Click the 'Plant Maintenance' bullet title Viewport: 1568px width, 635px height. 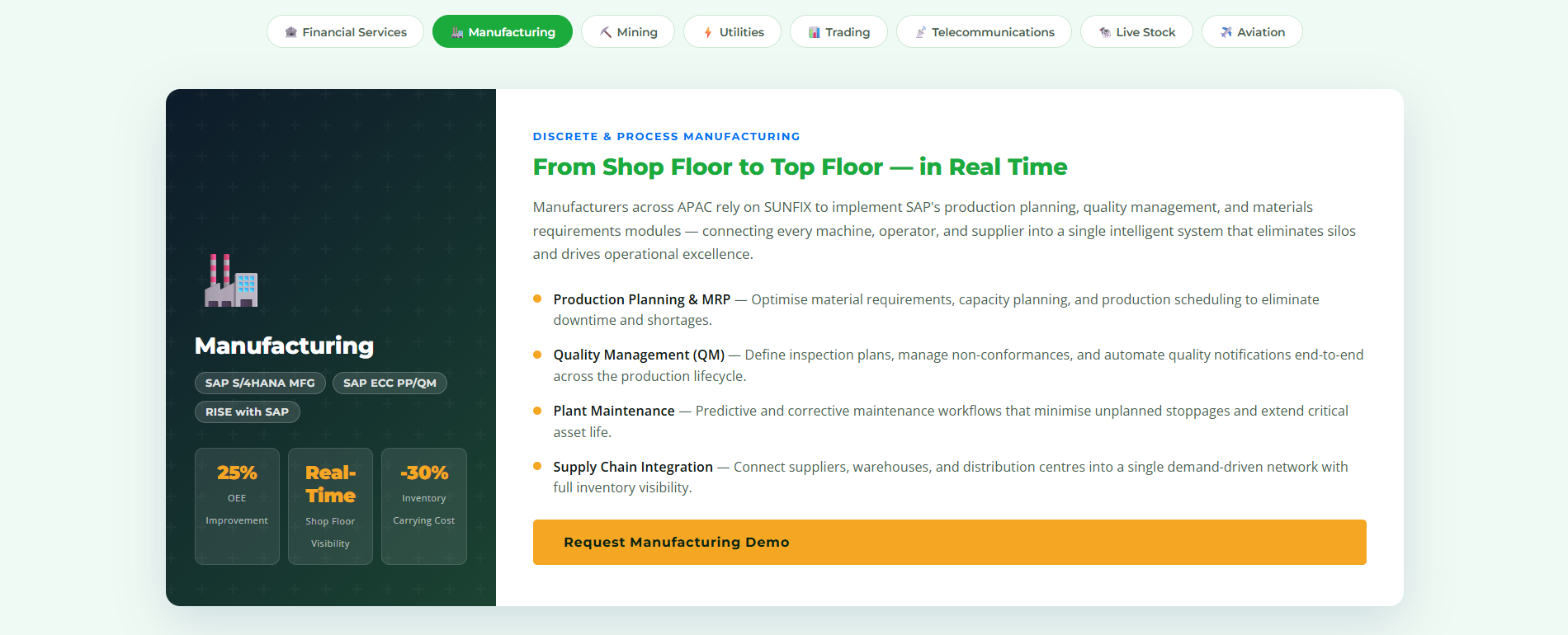pos(614,411)
